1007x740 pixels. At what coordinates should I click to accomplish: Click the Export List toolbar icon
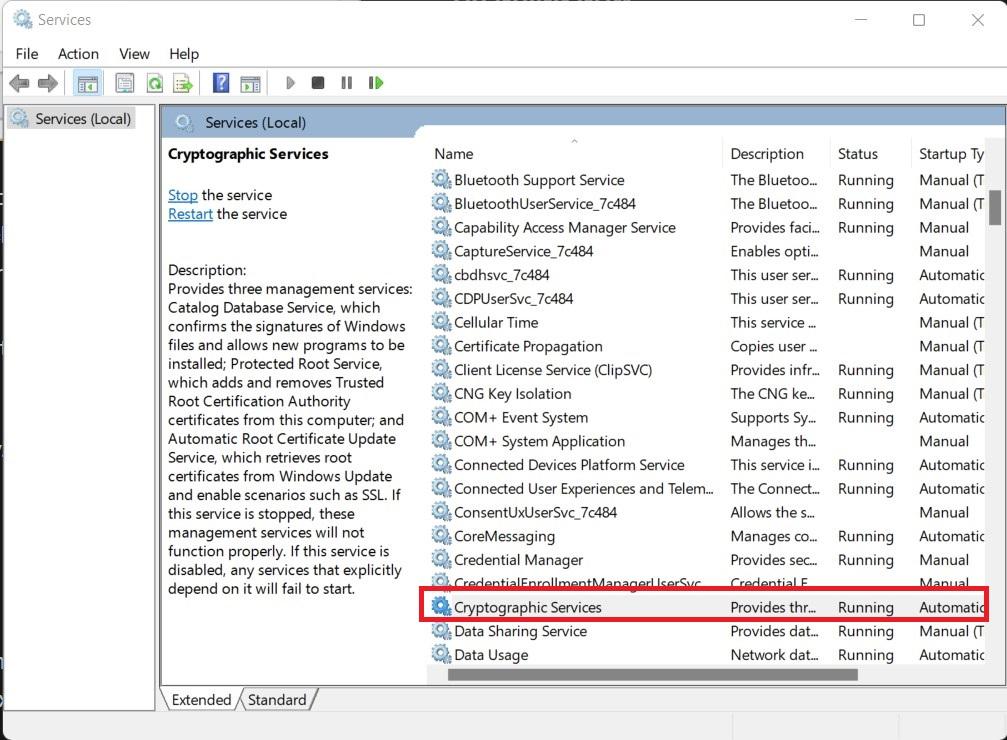pos(182,83)
